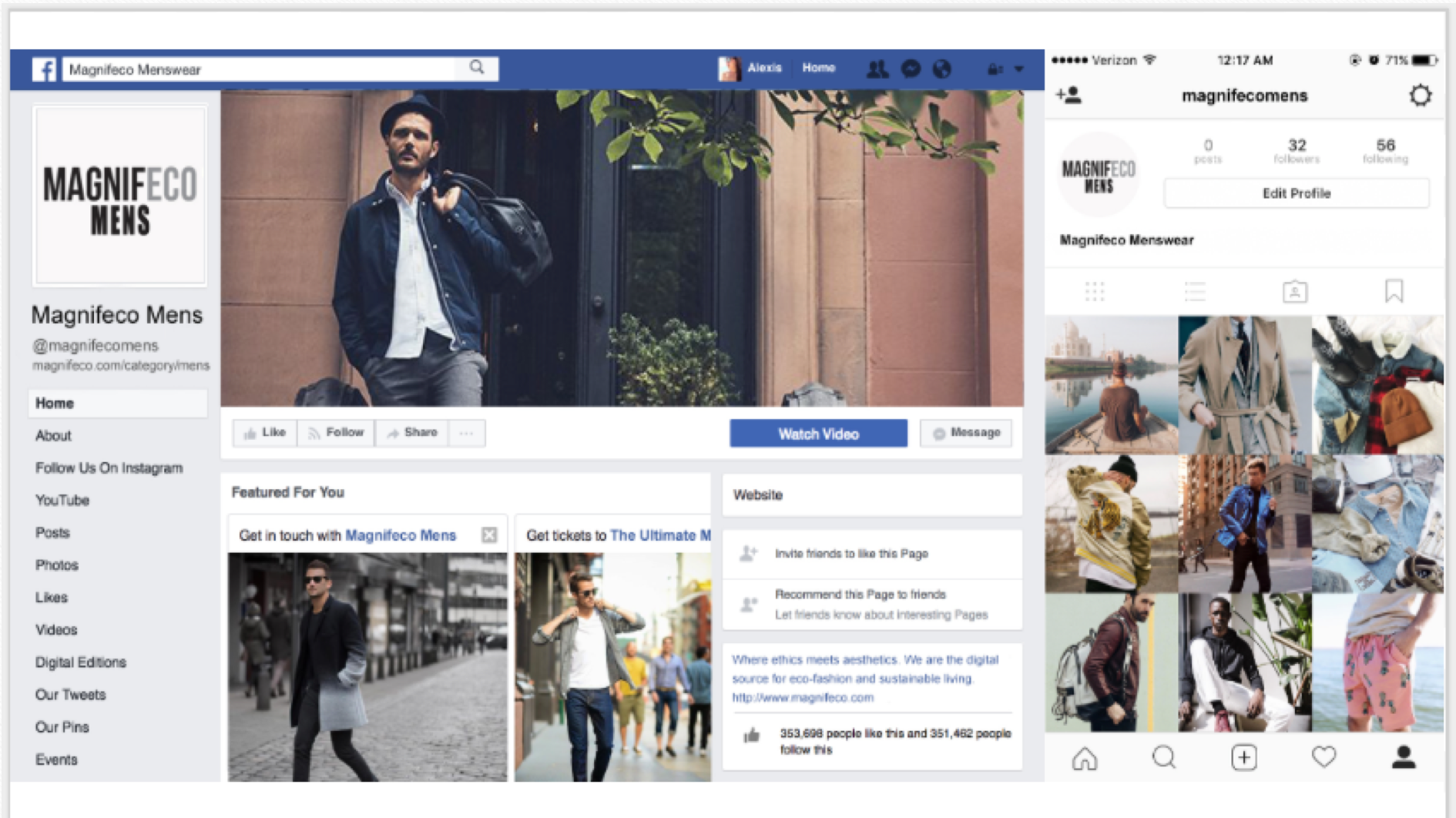Switch to Instagram grid view tab
Screen dimensions: 1456x818
point(1095,292)
